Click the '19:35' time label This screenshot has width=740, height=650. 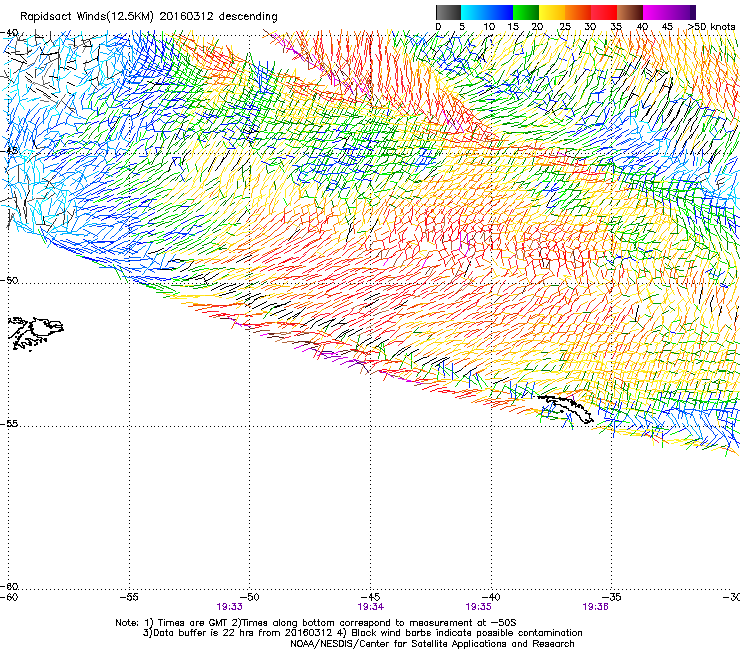pyautogui.click(x=479, y=607)
